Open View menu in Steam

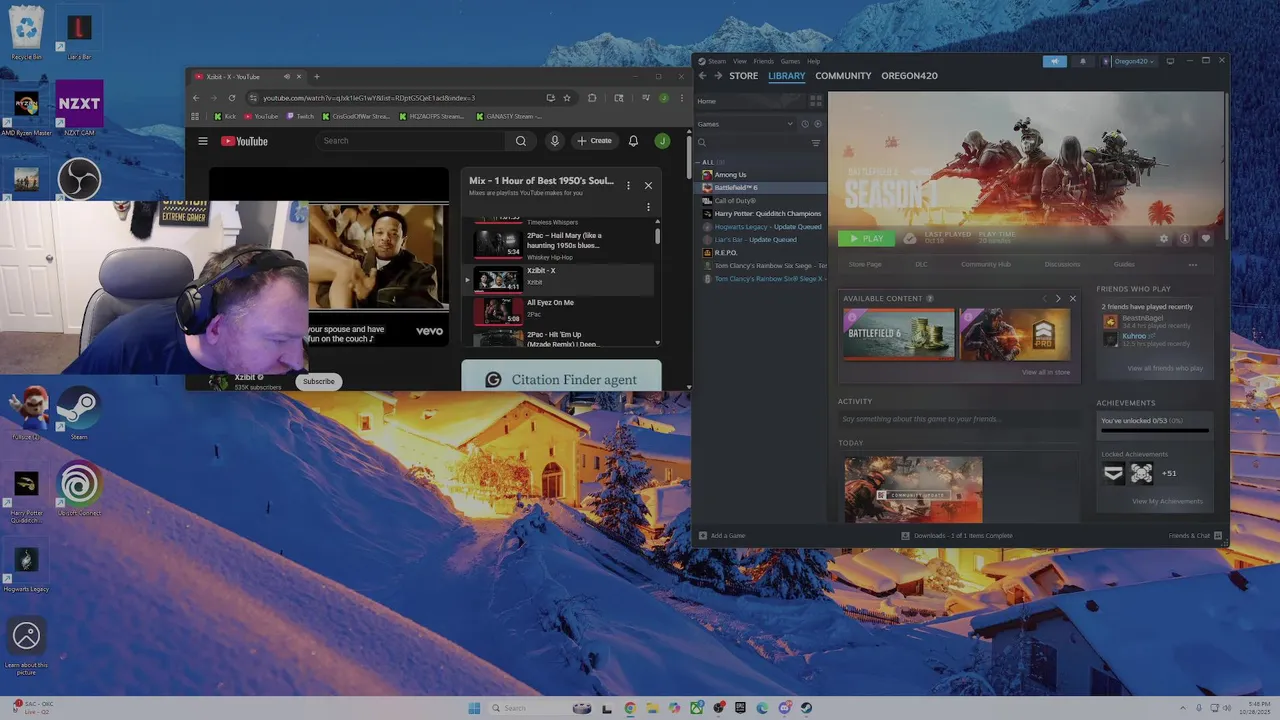click(x=740, y=61)
